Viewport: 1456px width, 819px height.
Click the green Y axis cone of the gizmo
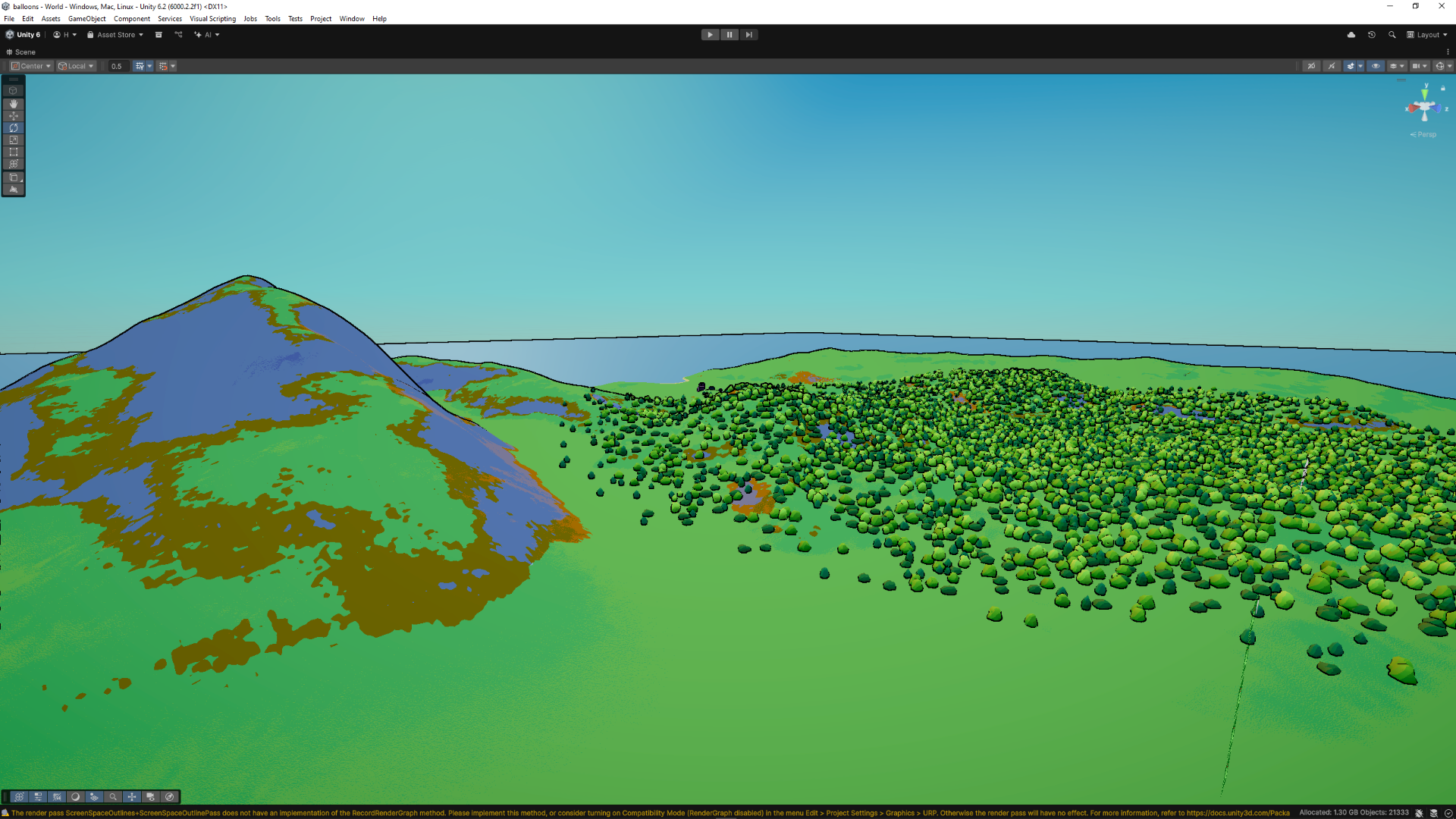1426,93
